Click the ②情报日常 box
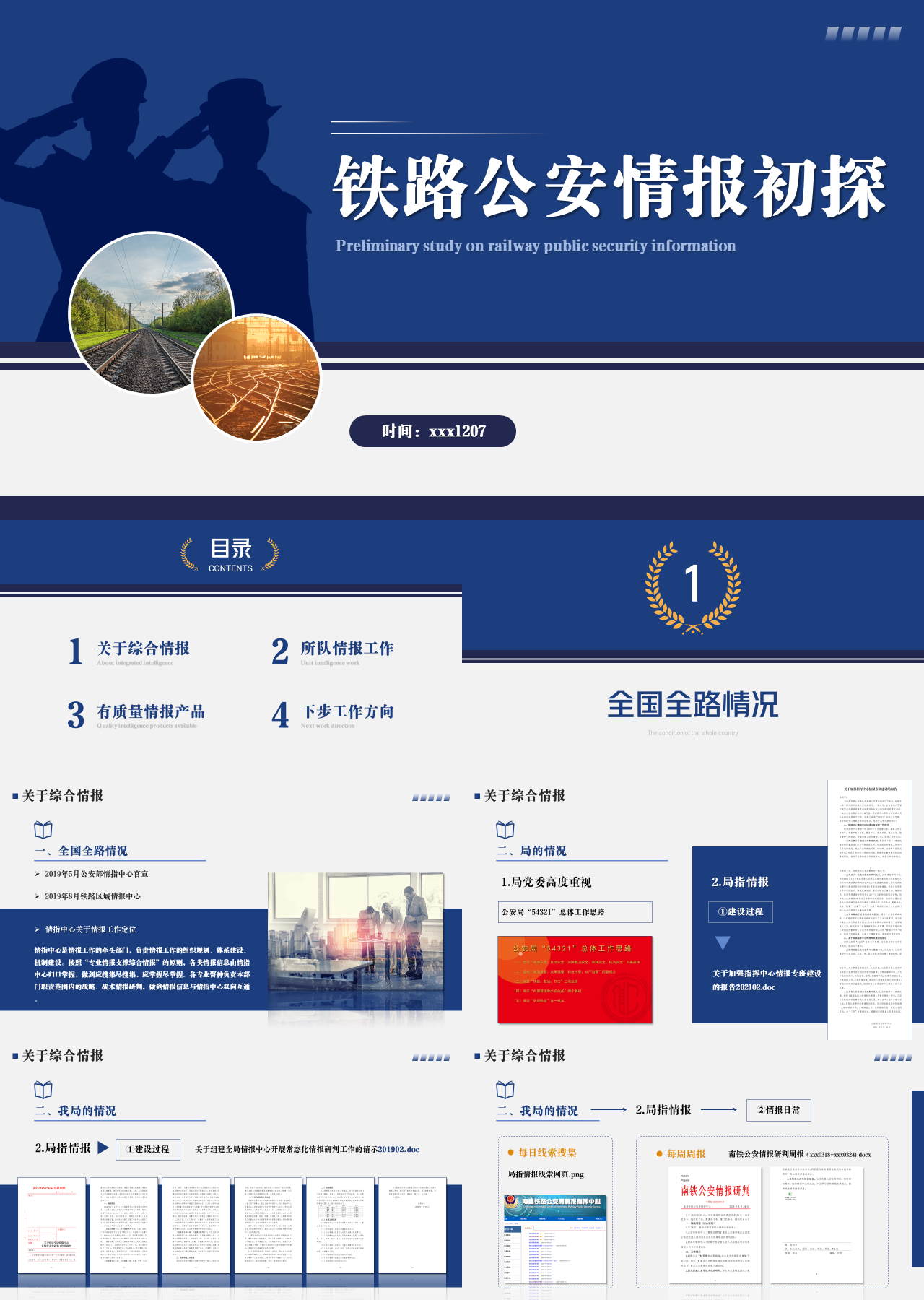This screenshot has width=924, height=1300. coord(778,1110)
